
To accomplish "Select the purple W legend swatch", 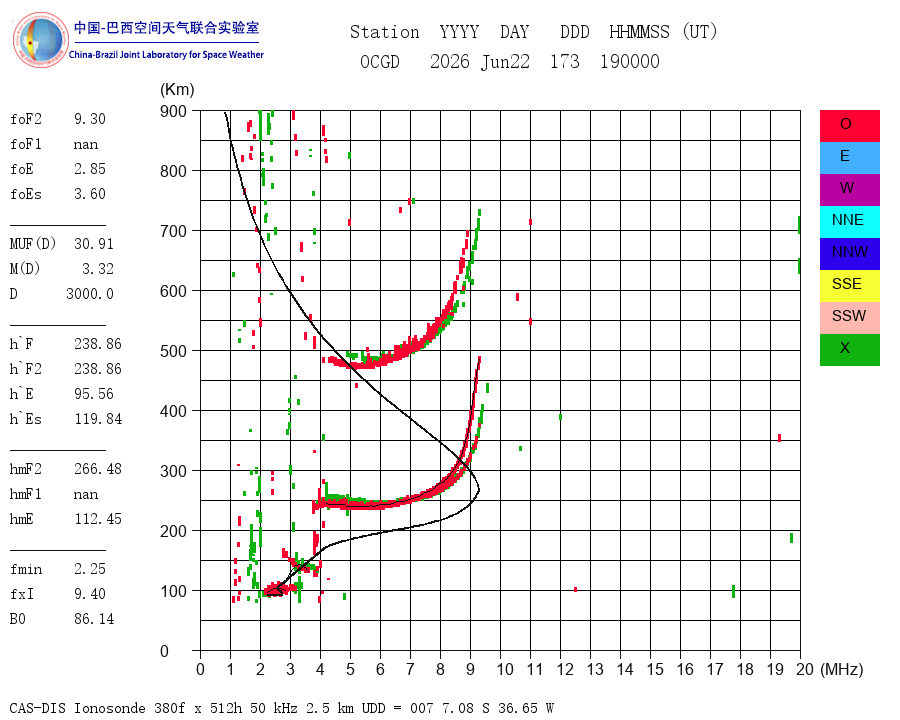I will coord(849,190).
